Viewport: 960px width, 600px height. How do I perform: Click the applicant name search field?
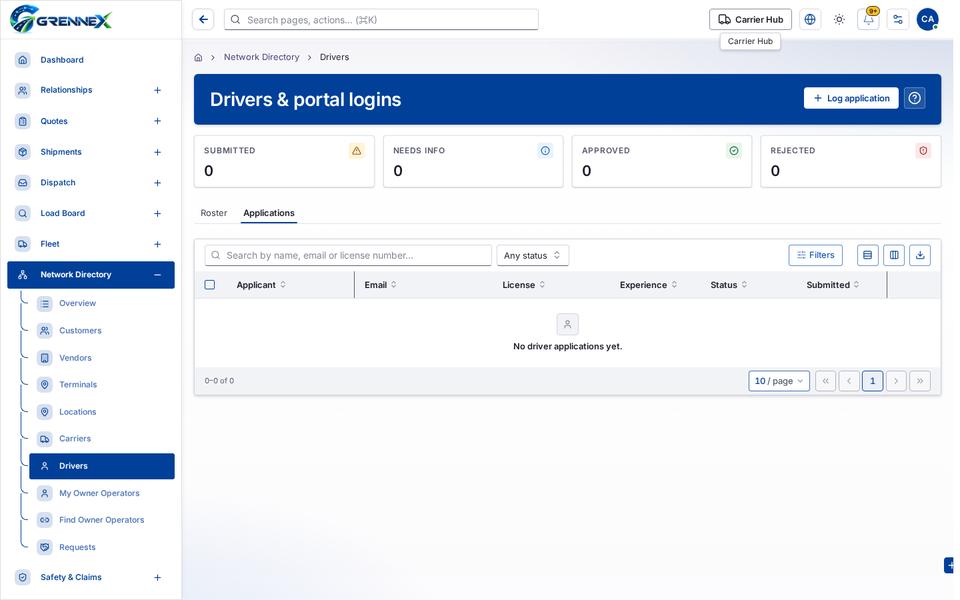click(348, 255)
